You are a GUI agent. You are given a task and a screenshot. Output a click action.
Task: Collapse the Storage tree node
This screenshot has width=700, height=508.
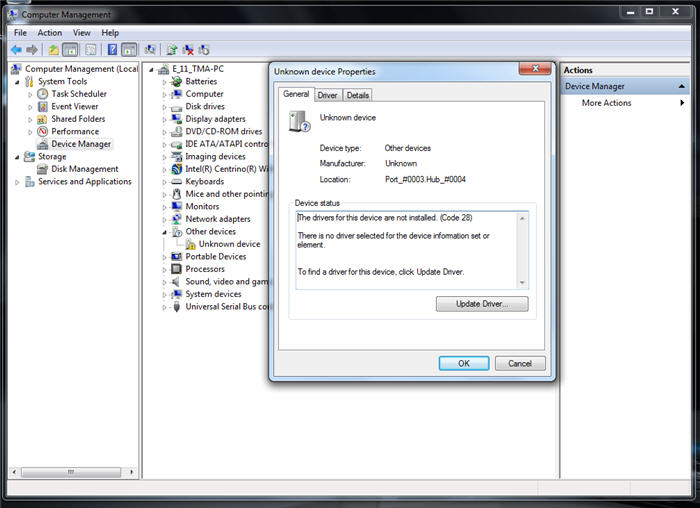[x=17, y=157]
